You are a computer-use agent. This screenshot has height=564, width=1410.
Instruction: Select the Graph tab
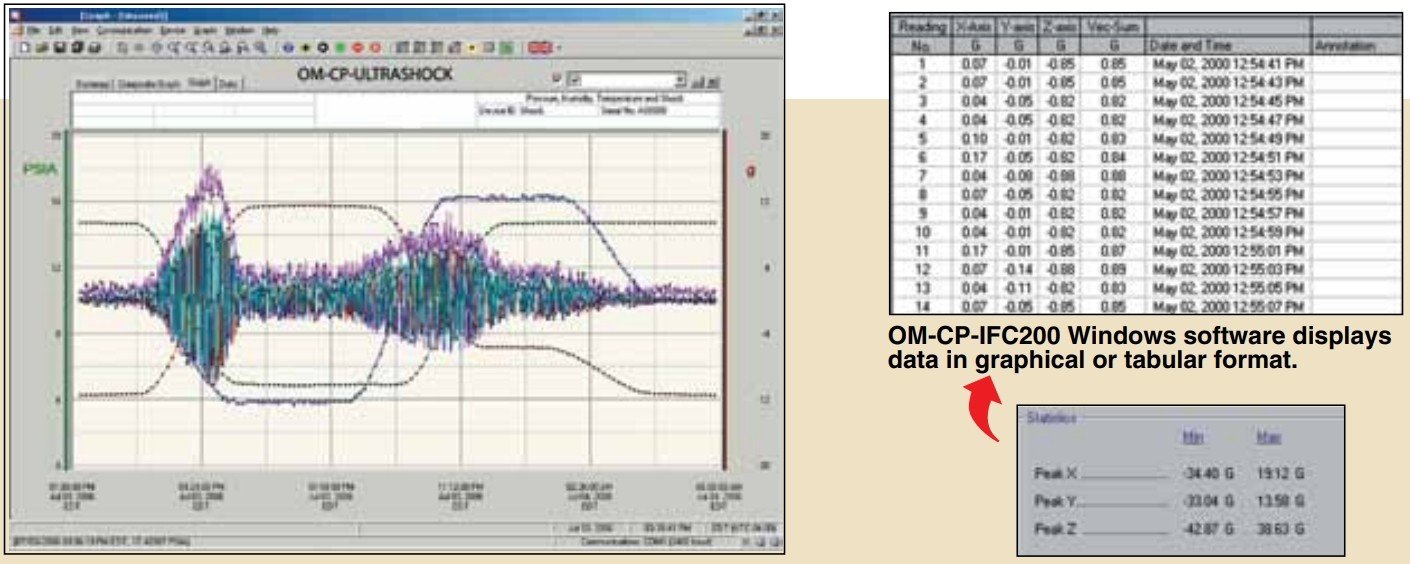[x=200, y=83]
